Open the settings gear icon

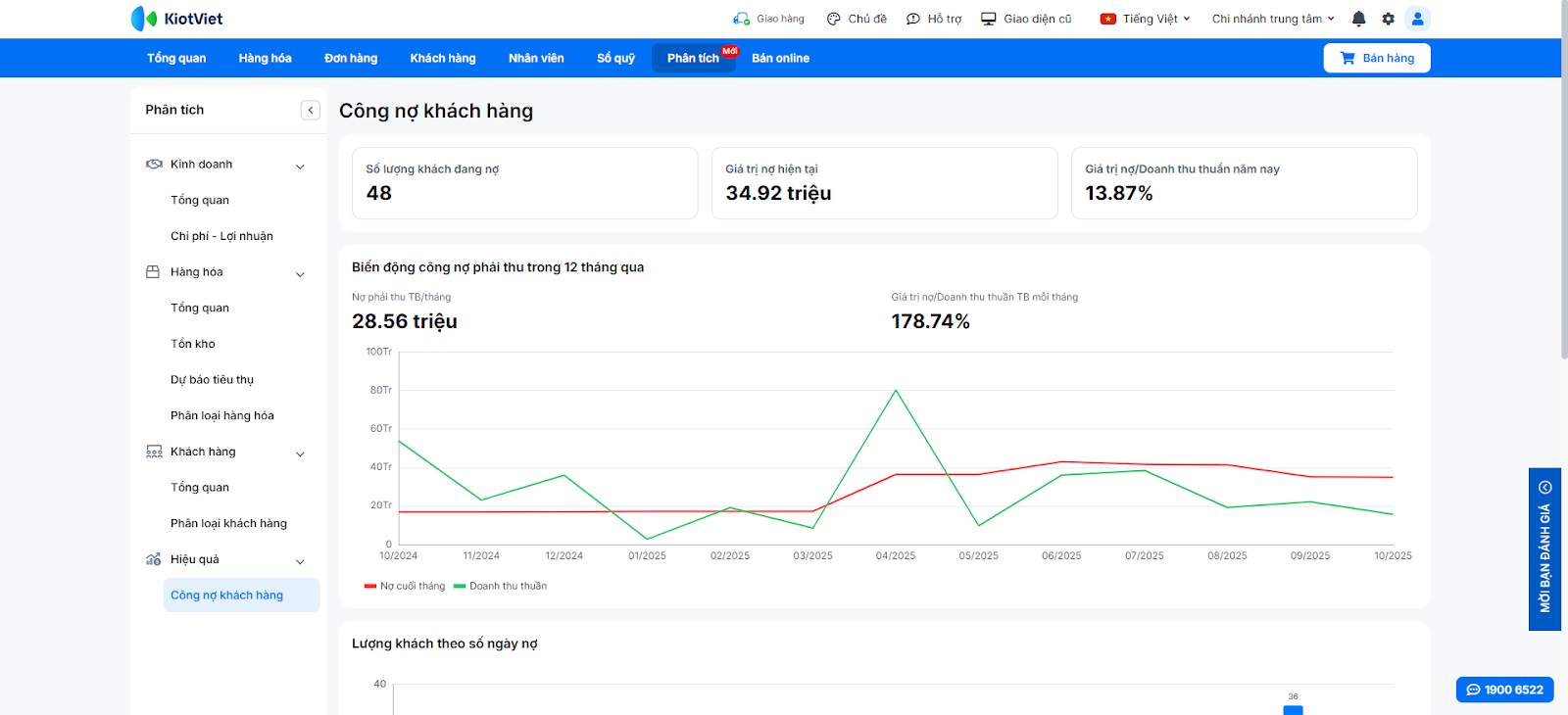tap(1388, 19)
